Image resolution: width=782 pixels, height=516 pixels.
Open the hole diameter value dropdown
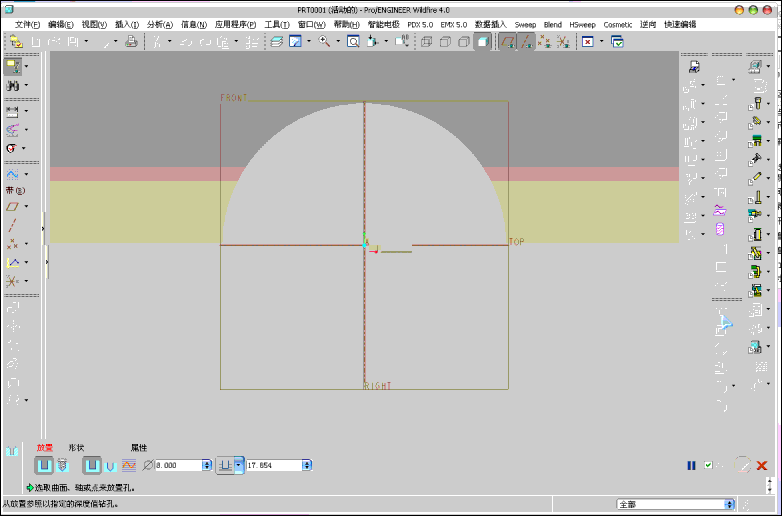207,465
